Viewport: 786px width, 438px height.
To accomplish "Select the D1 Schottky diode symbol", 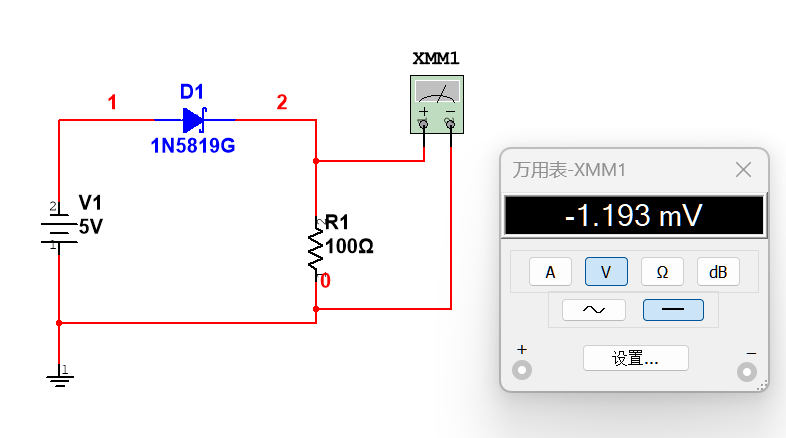I will (194, 120).
